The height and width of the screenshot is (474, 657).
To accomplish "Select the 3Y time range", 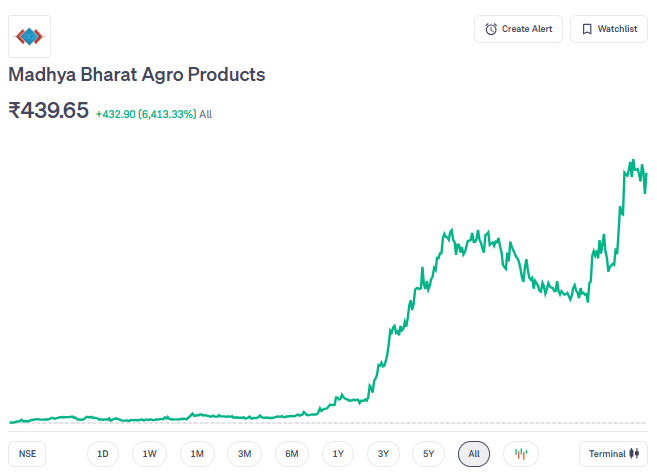I will [x=383, y=454].
